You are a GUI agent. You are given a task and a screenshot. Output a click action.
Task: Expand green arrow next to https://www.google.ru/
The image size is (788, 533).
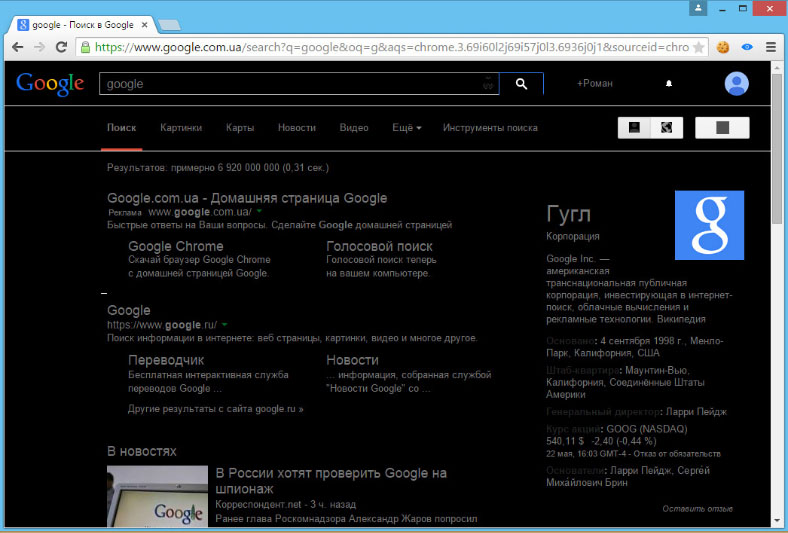click(x=225, y=325)
